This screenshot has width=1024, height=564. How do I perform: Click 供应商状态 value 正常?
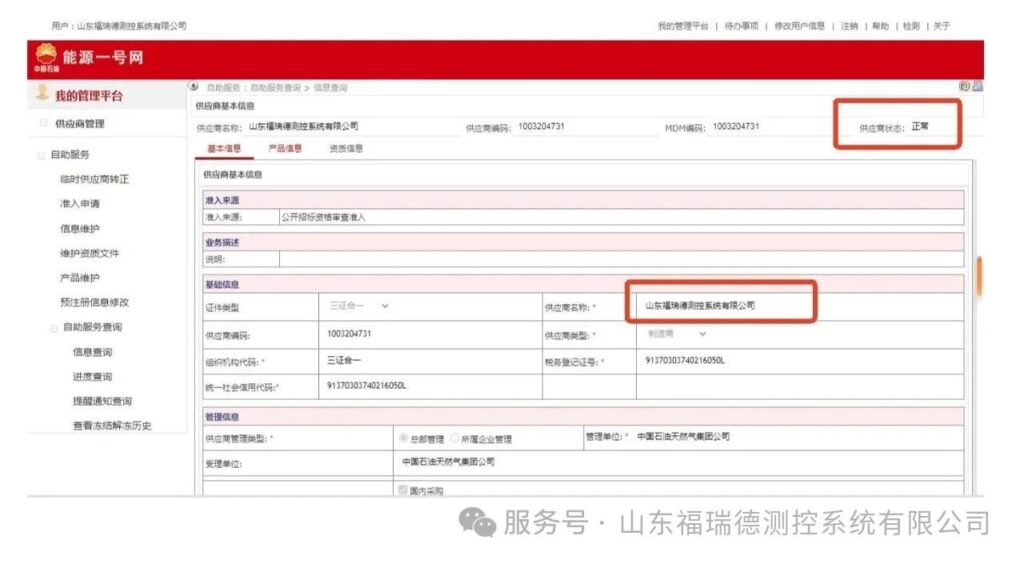pyautogui.click(x=920, y=126)
